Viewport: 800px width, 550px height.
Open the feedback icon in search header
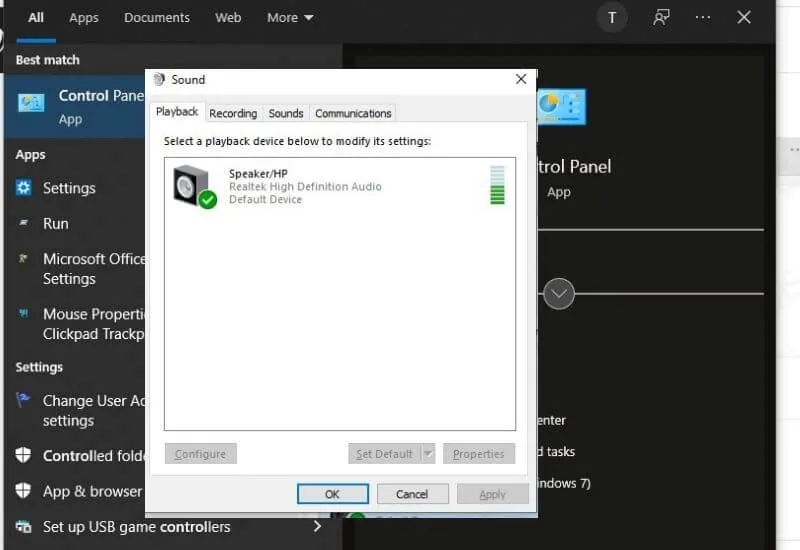point(661,18)
